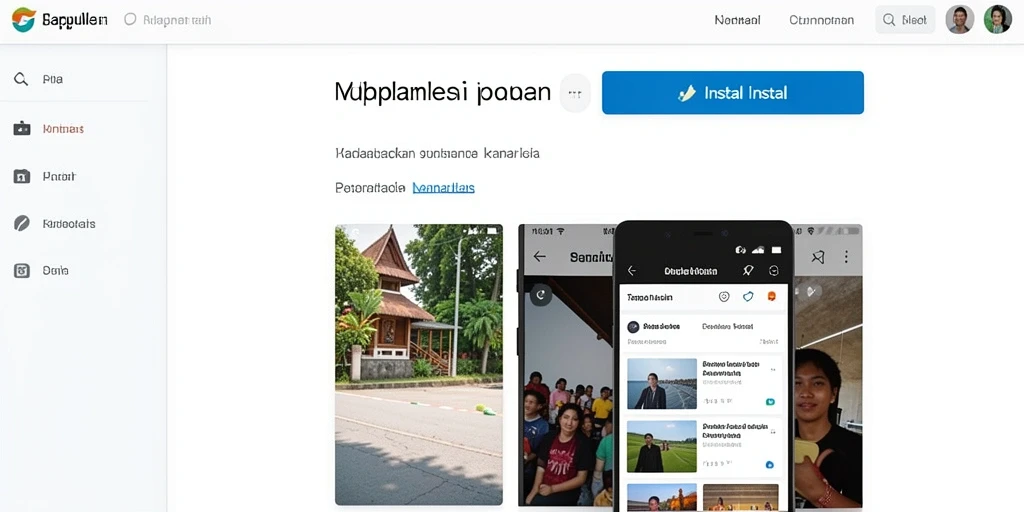The width and height of the screenshot is (1024, 512).
Task: Click the teal badge on the seaside card
Action: pos(770,402)
